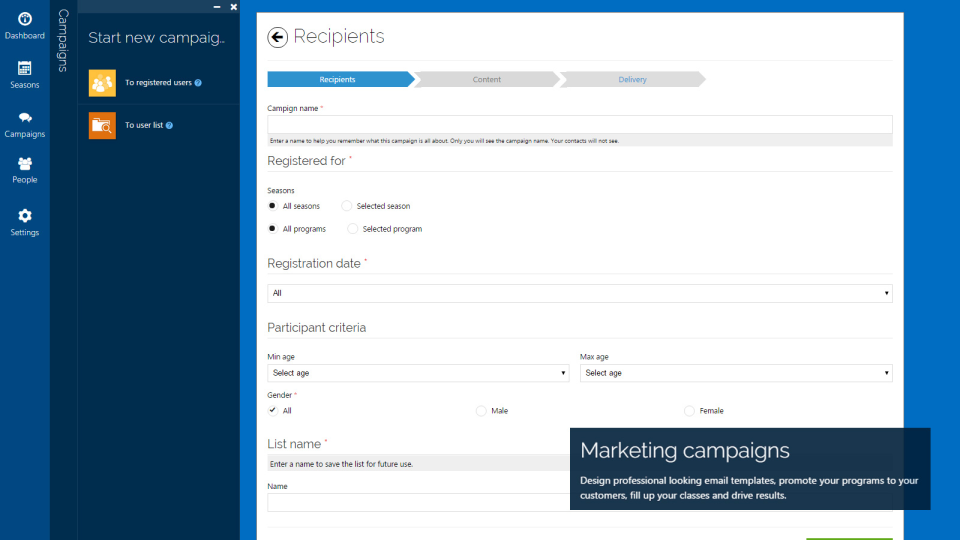Image resolution: width=960 pixels, height=540 pixels.
Task: Open the Min age dropdown
Action: click(x=417, y=373)
